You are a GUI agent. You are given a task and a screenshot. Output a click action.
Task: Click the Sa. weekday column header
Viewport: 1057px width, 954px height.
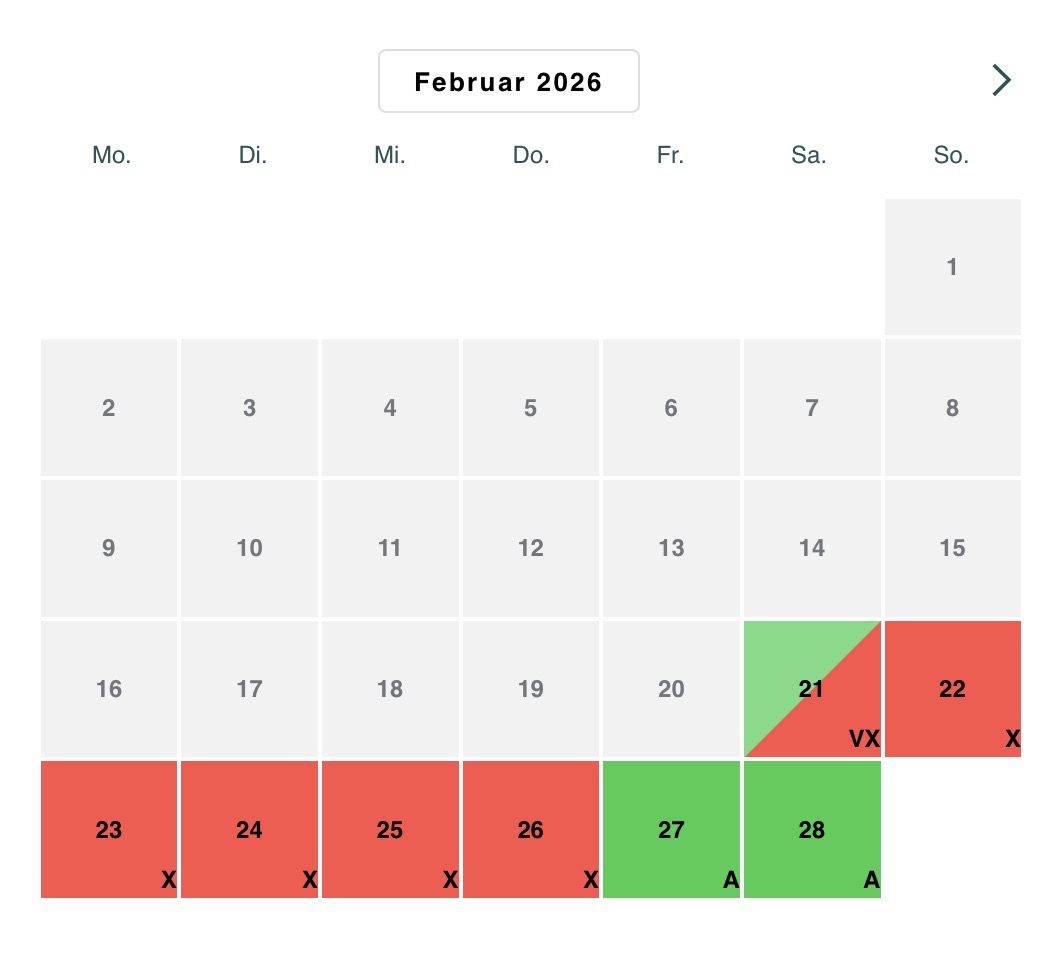click(x=809, y=155)
